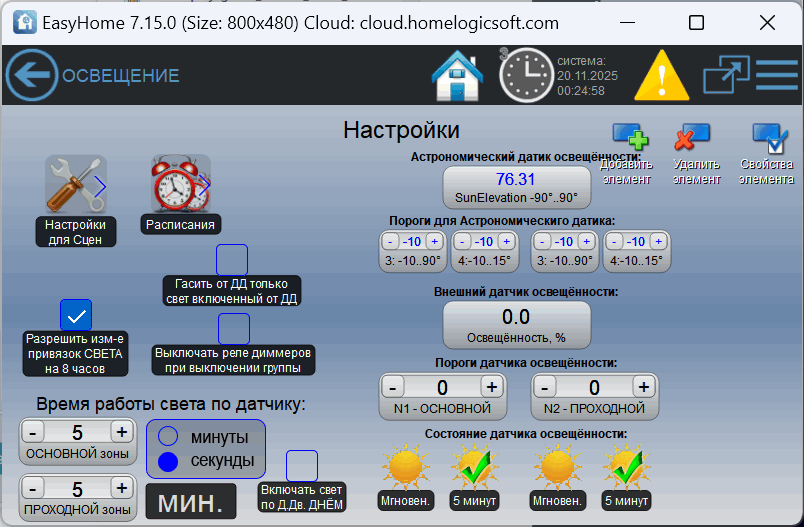Select the секунды radio button
Viewport: 804px width, 527px height.
[x=169, y=461]
